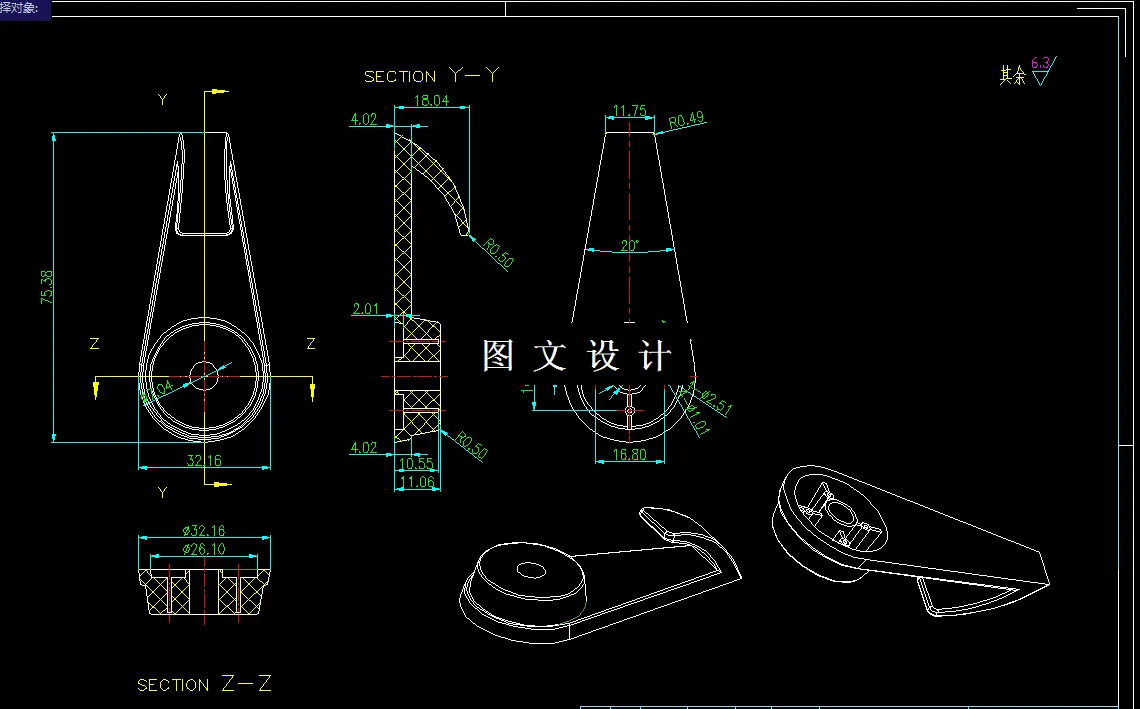
Task: Select the 11.06 dimension text
Action: [x=417, y=481]
